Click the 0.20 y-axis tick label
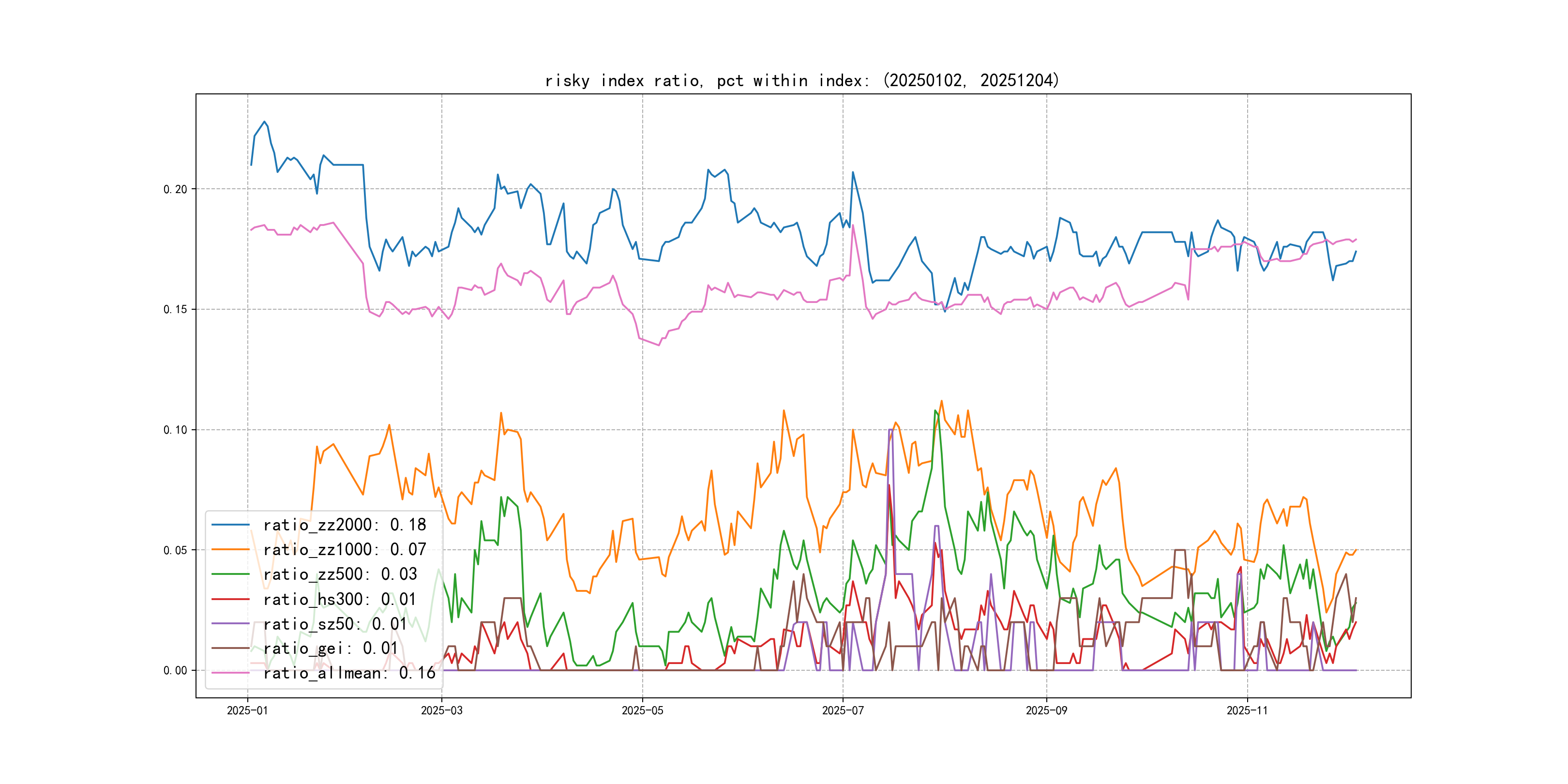Viewport: 1568px width, 784px height. coord(175,189)
